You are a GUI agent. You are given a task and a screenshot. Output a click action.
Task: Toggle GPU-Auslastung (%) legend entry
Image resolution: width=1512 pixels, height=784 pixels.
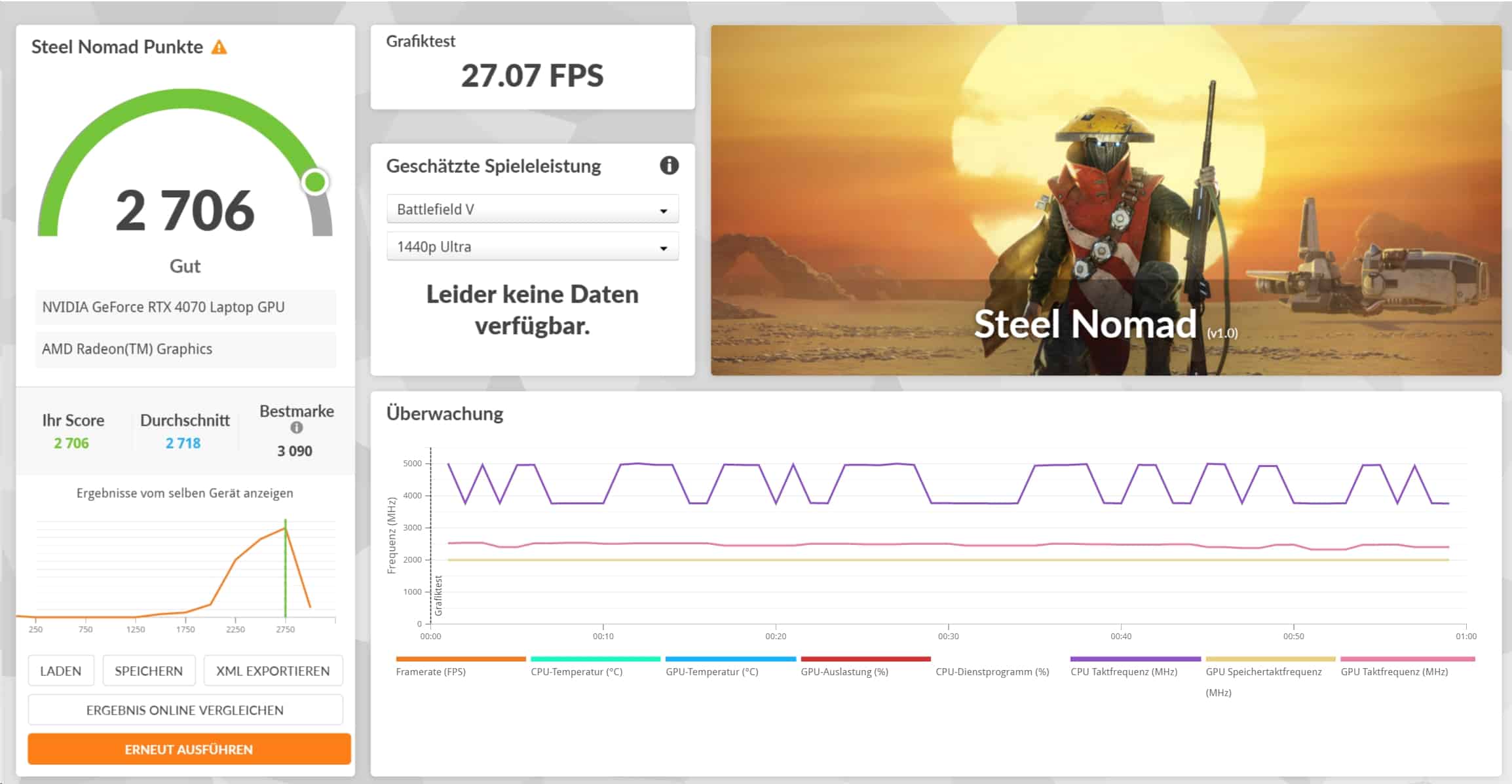click(844, 671)
